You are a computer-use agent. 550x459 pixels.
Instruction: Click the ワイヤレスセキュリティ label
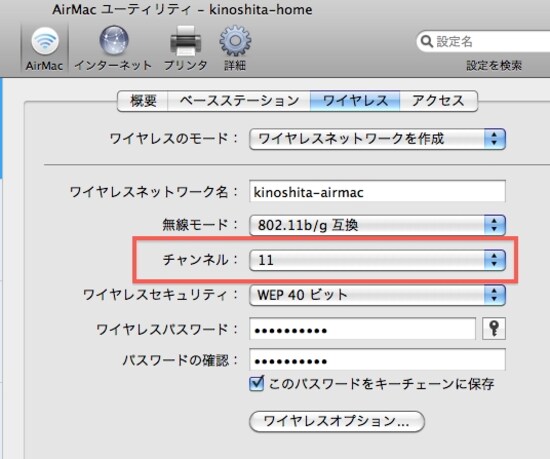(x=160, y=295)
